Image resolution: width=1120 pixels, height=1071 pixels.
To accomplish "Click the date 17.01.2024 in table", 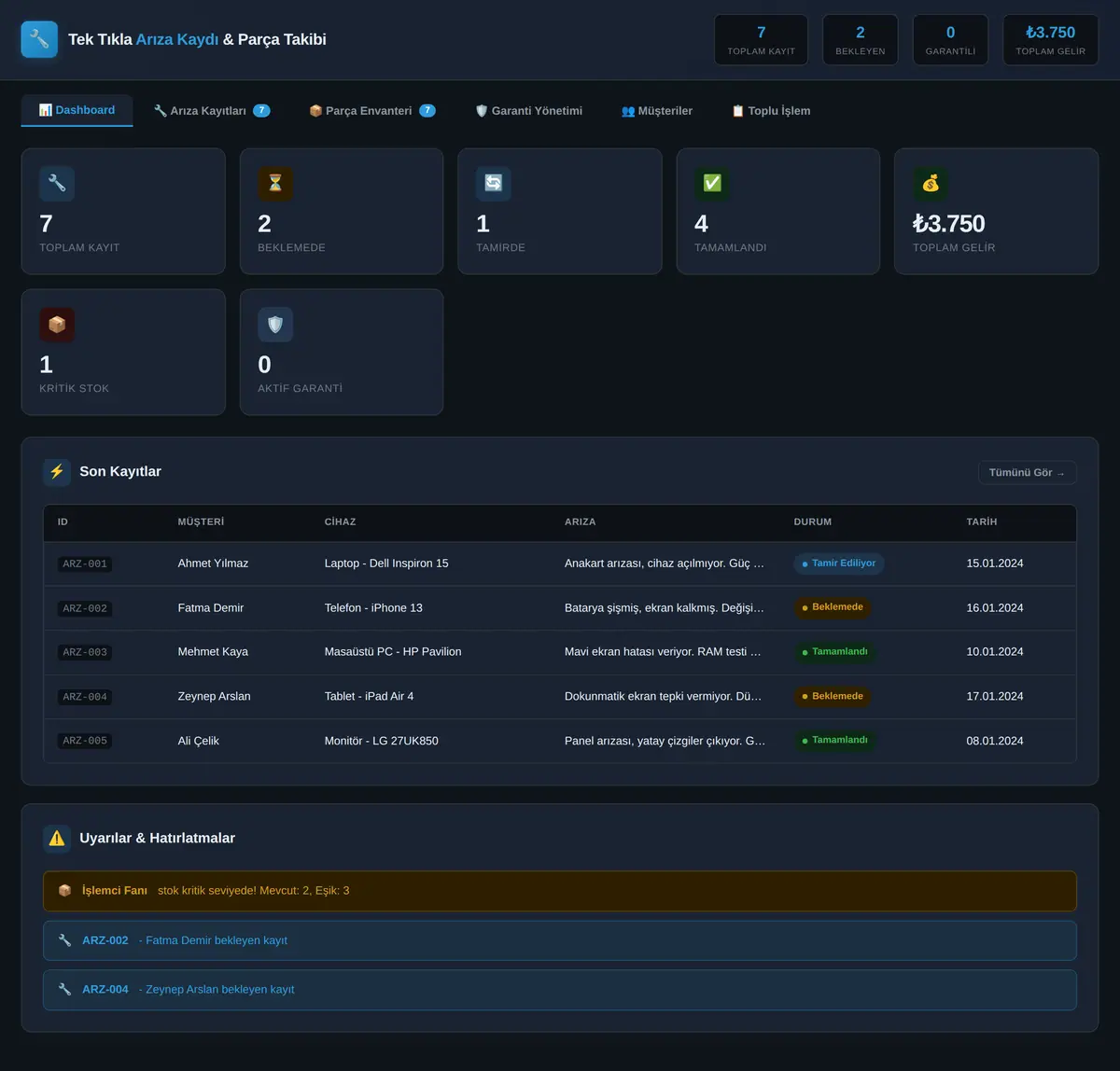I will pos(995,697).
